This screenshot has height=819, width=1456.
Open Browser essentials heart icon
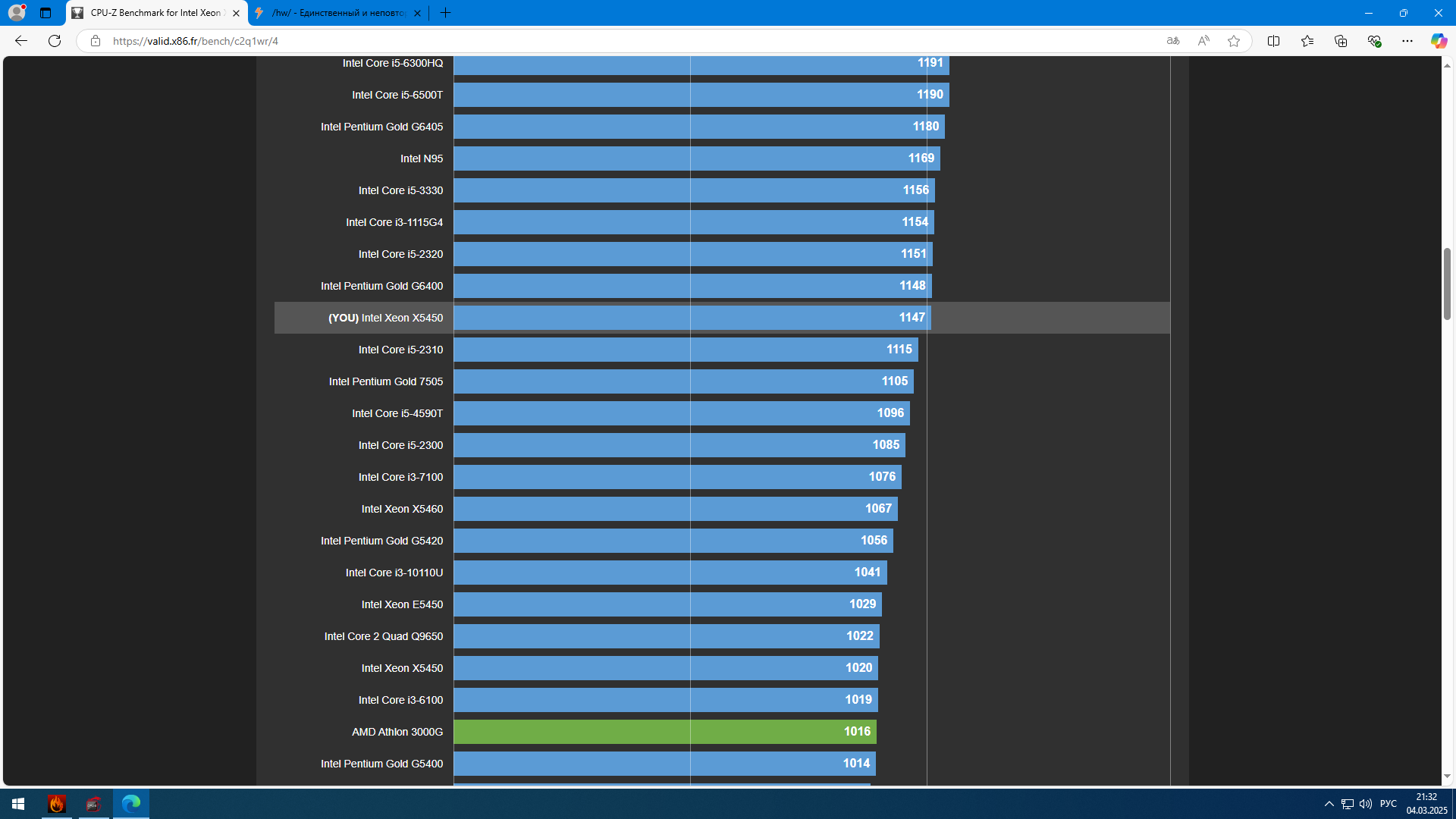(x=1374, y=41)
